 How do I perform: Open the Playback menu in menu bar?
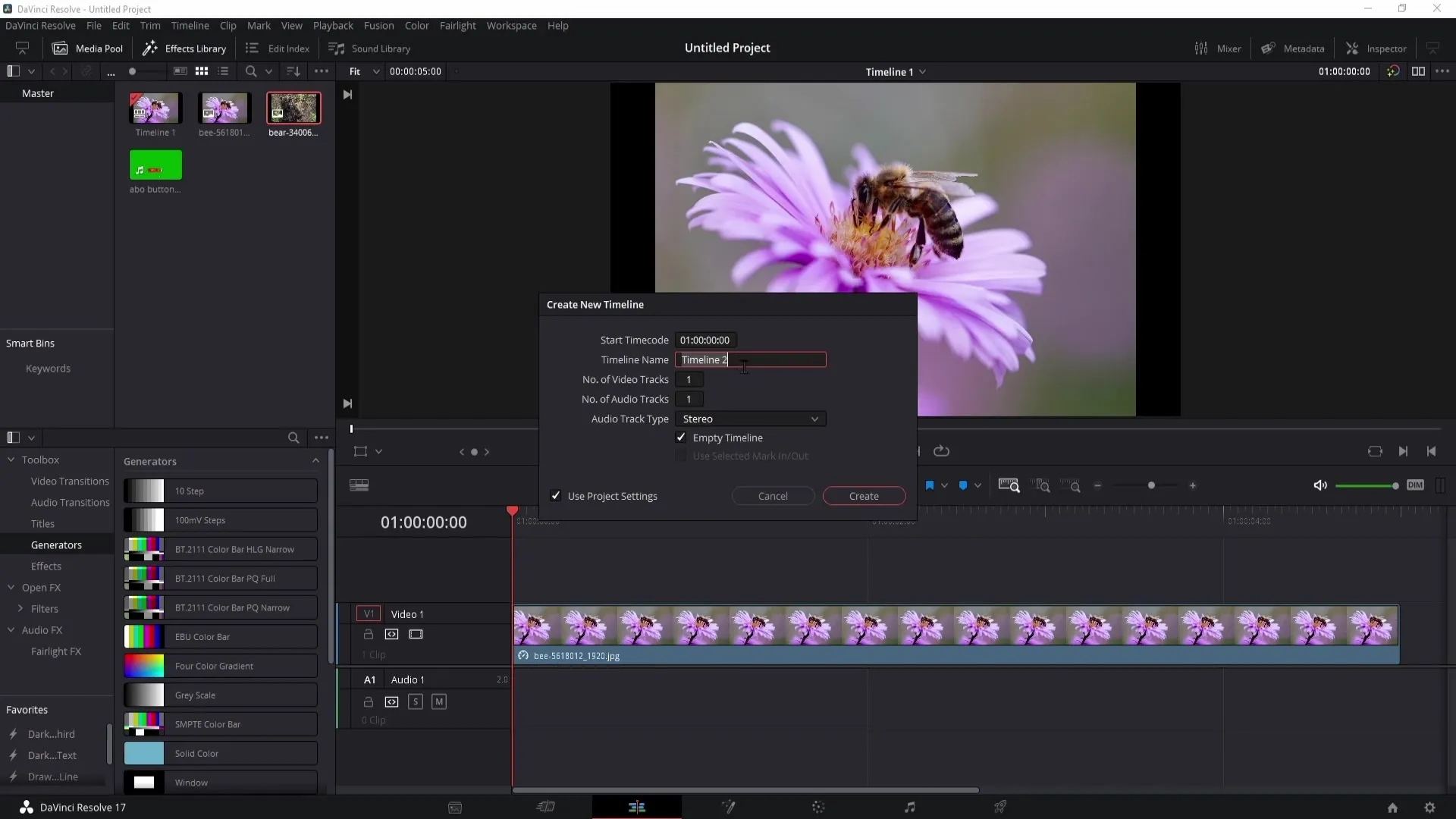tap(334, 25)
